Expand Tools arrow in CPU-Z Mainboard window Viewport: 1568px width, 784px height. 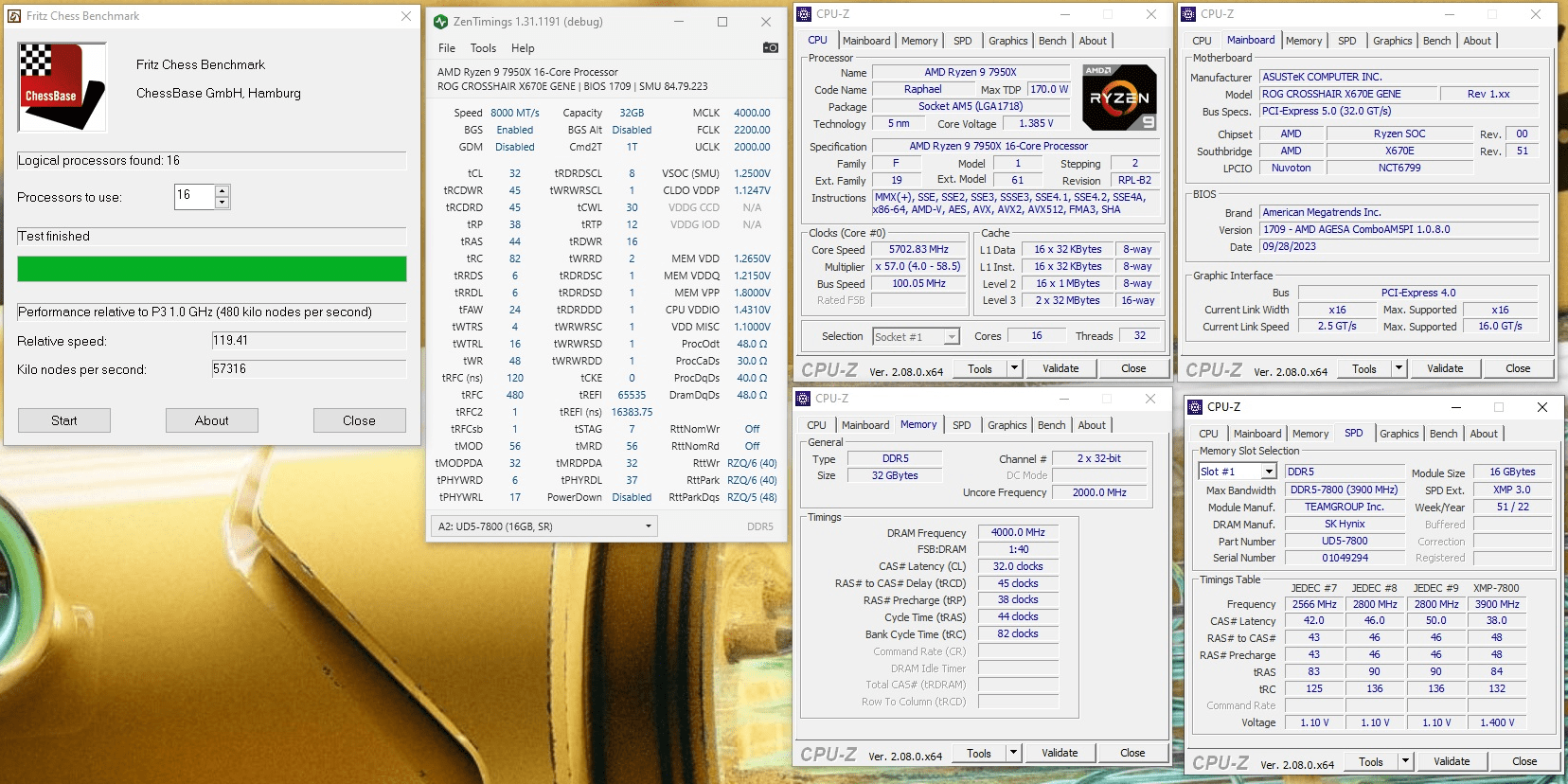tap(1399, 368)
